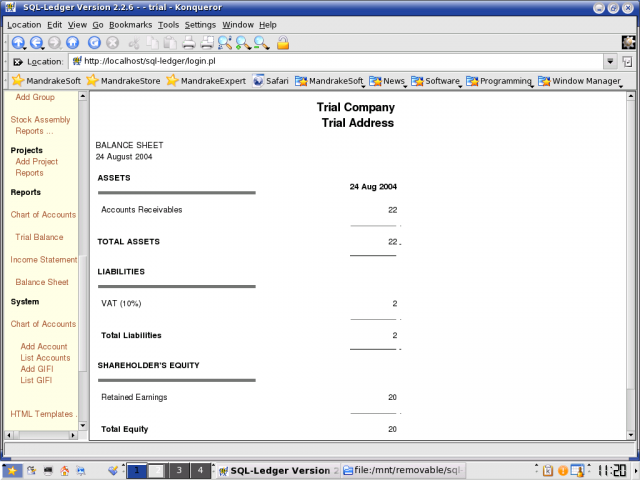Image resolution: width=640 pixels, height=480 pixels.
Task: Switch to the file:/mnt/removable taskbar window
Action: (x=403, y=470)
